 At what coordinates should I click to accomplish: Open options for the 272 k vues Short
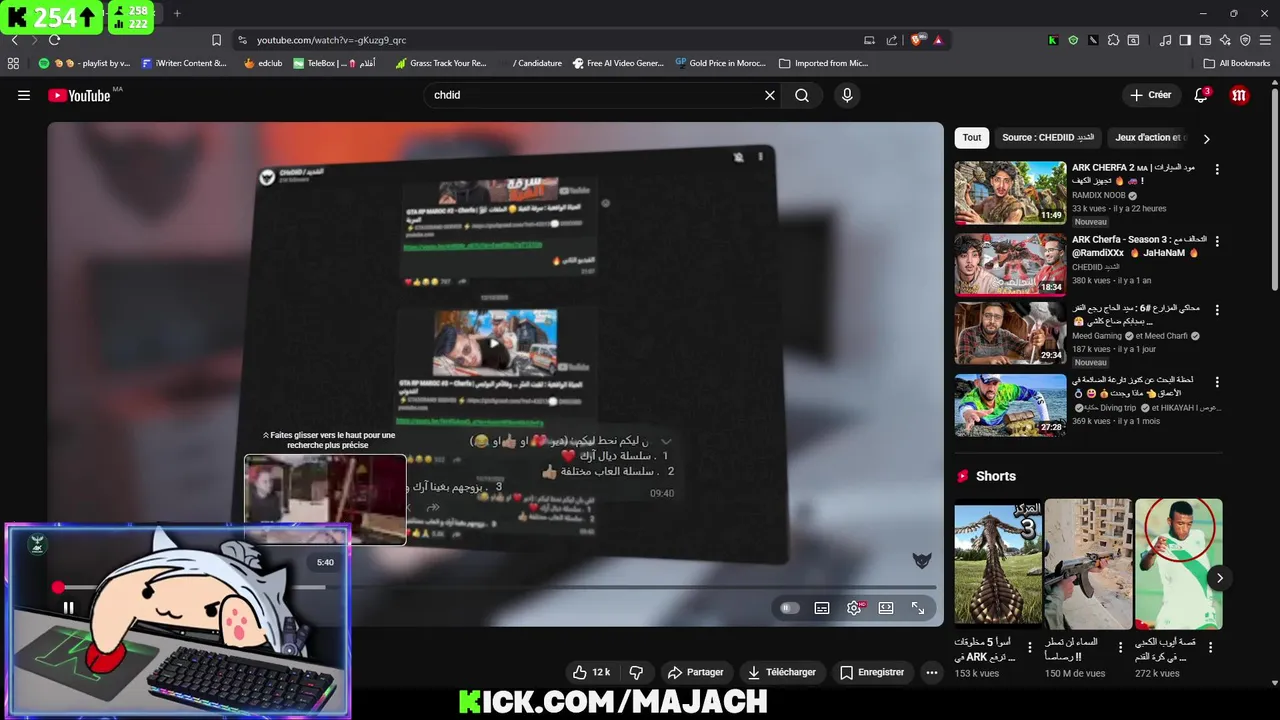coord(1211,647)
